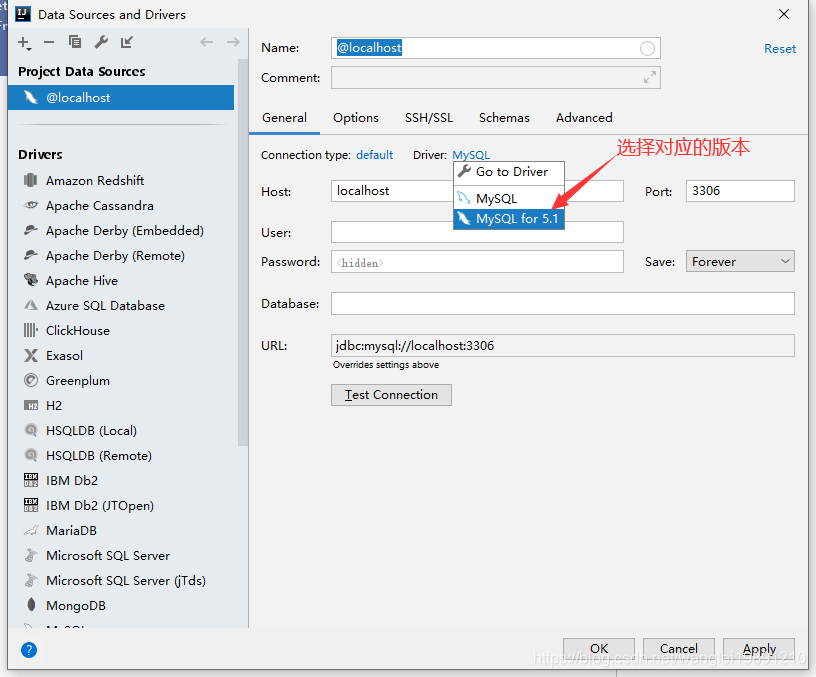Pick the Apache Cassandra driver

99,206
